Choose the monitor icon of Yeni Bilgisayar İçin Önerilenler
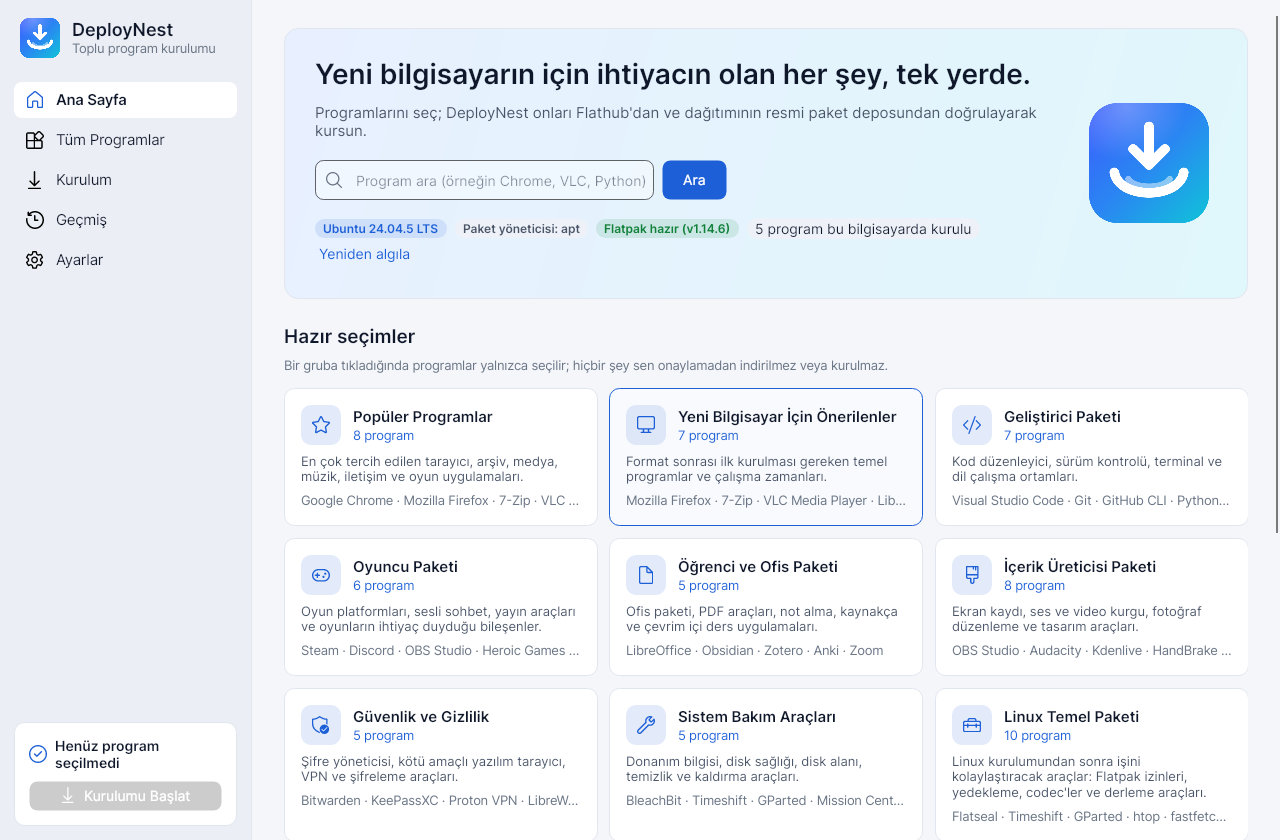The image size is (1280, 840). (646, 425)
